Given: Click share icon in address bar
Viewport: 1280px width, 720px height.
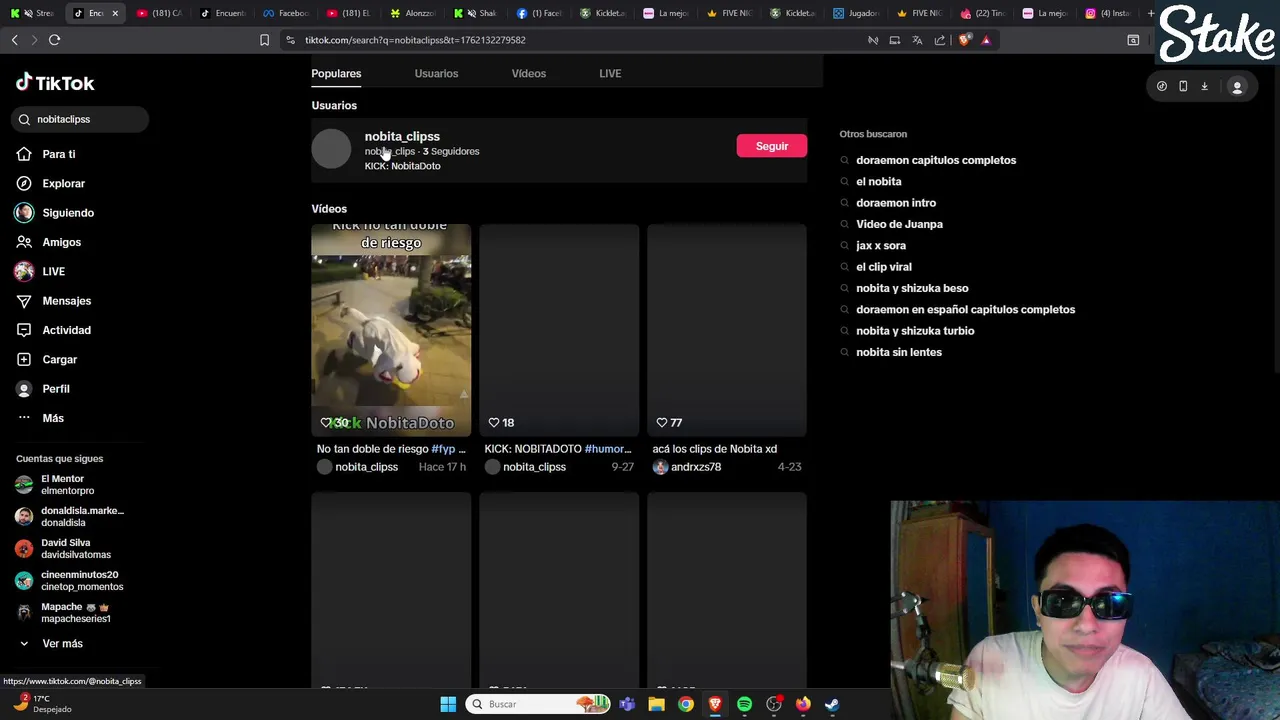Looking at the screenshot, I should tap(940, 40).
